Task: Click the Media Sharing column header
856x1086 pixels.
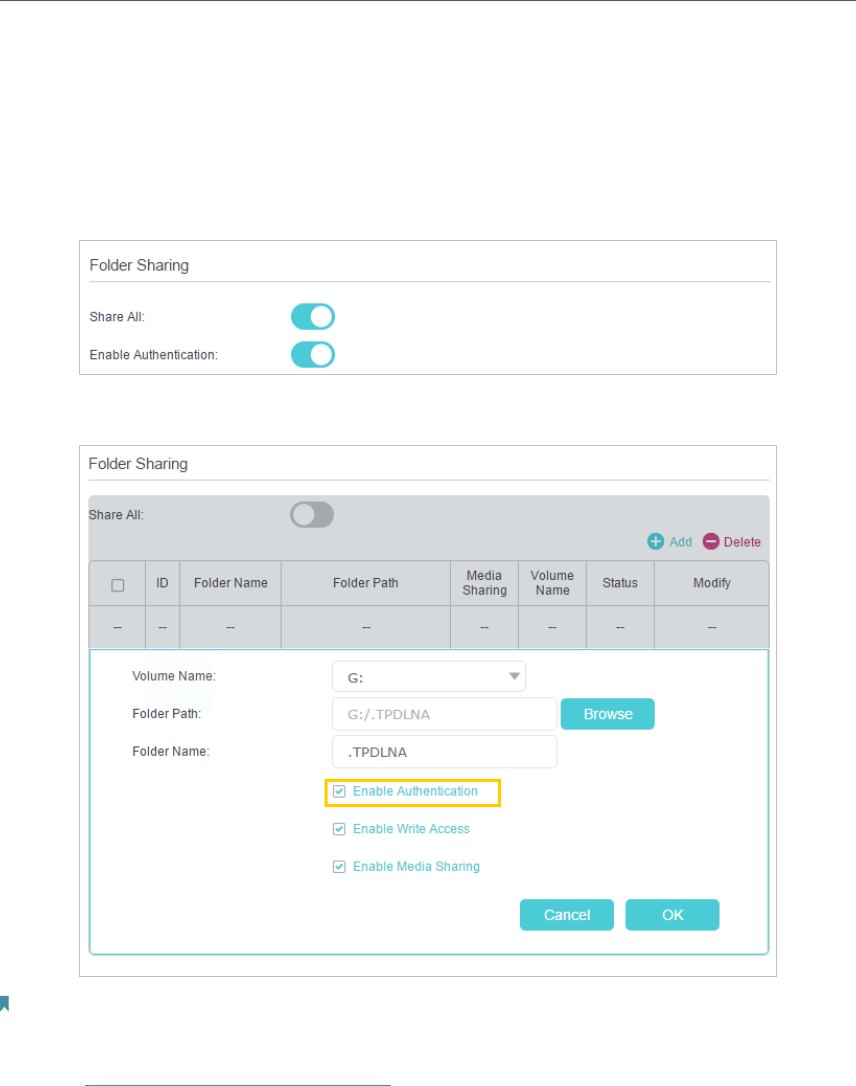Action: (484, 583)
